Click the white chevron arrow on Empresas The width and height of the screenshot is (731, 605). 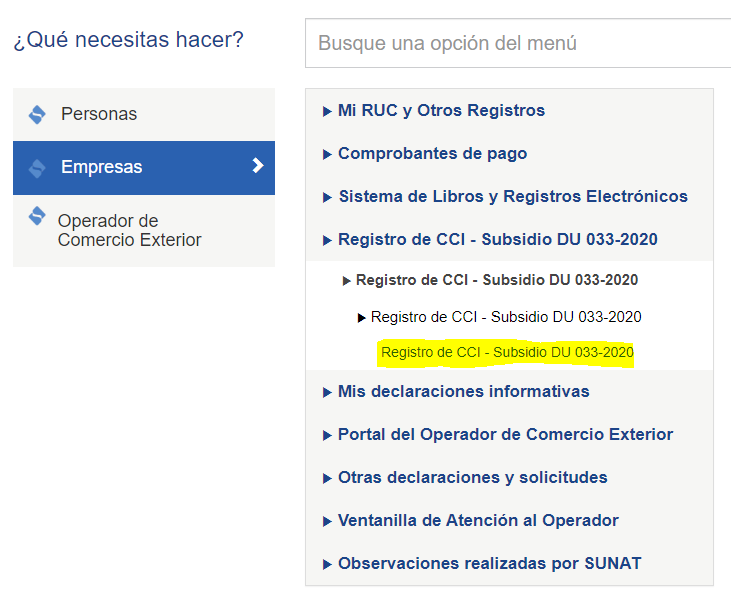[258, 165]
